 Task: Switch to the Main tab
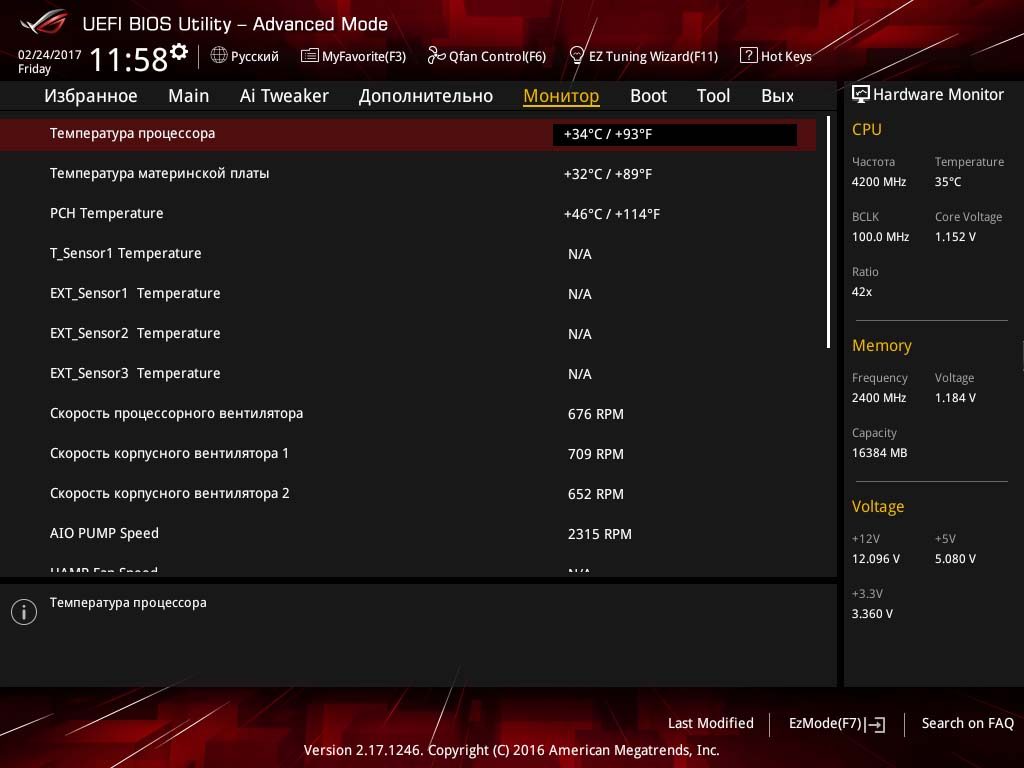click(189, 96)
